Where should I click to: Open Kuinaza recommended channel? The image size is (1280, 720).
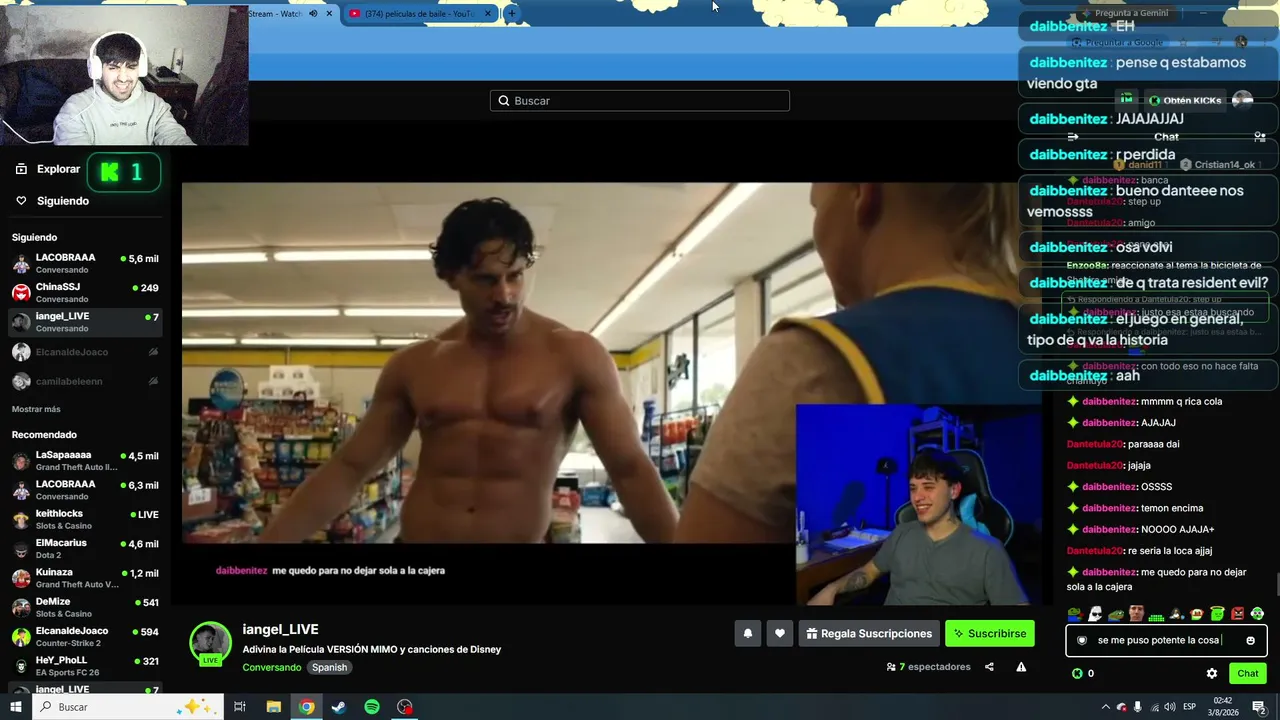tap(85, 578)
